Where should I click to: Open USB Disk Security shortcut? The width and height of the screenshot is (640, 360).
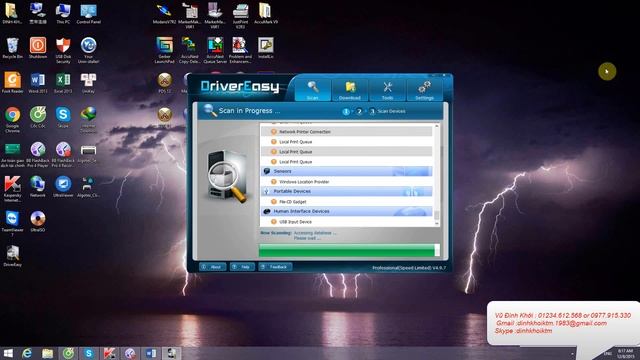[x=63, y=50]
